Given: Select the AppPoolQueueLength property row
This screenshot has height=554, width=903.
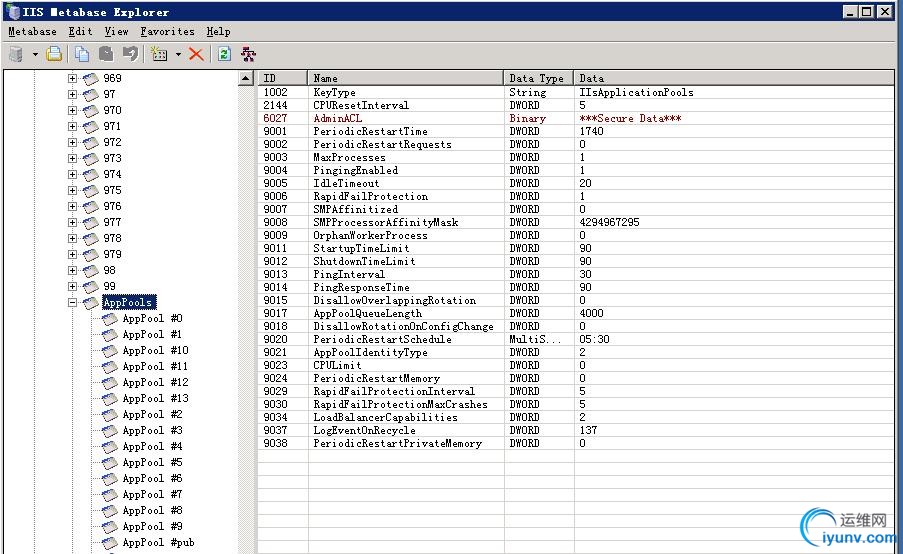Looking at the screenshot, I should 576,313.
